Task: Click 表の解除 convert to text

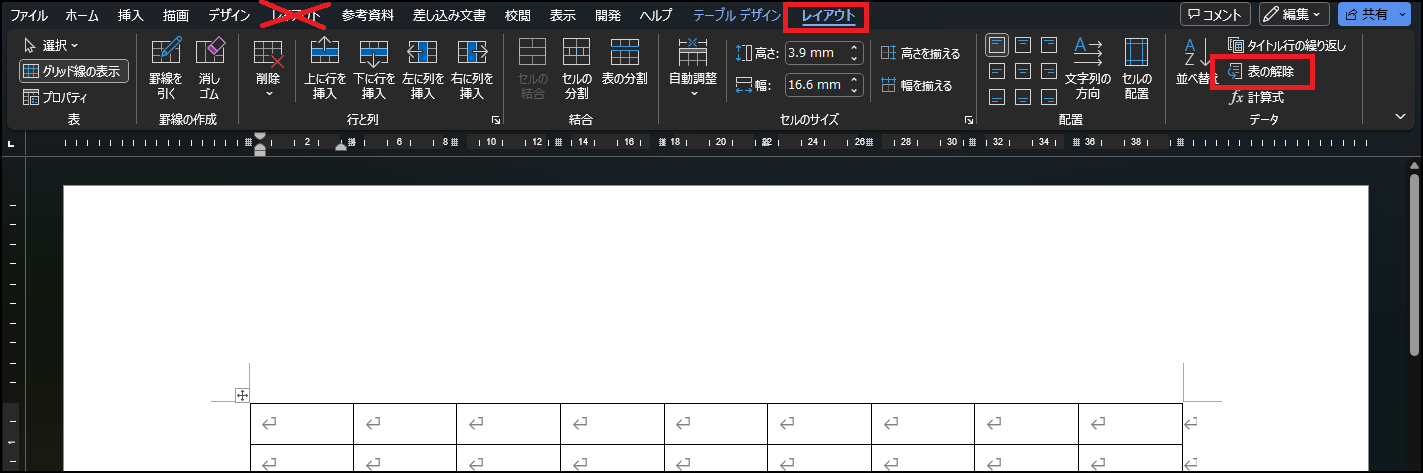Action: click(1259, 72)
